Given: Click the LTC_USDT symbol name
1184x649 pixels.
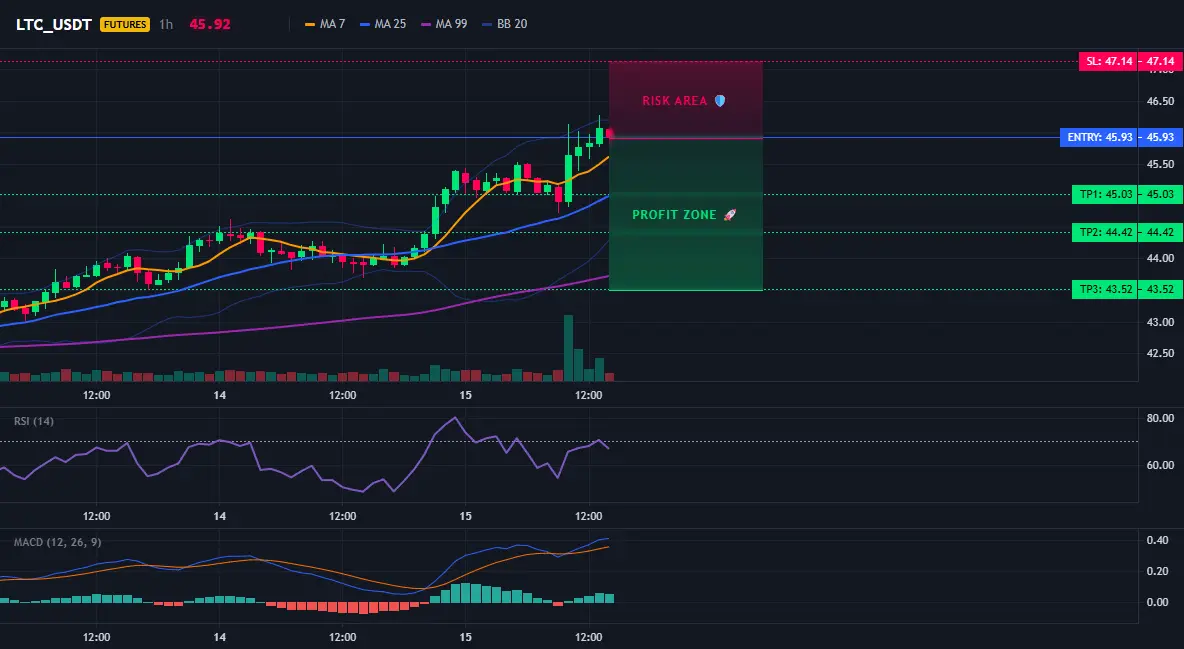Looking at the screenshot, I should coord(54,24).
